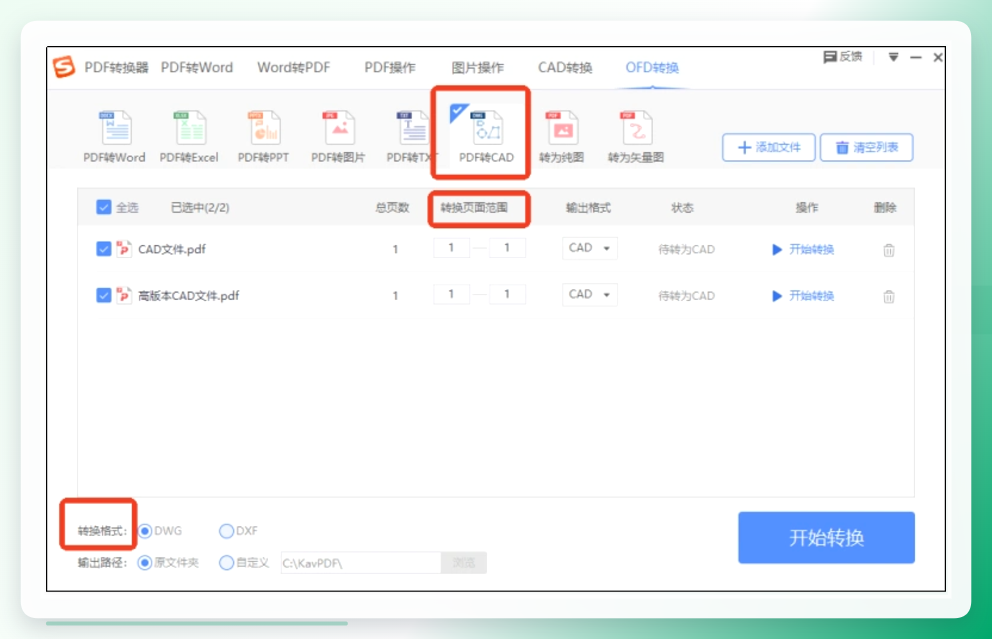Select the PDF转TXT conversion icon
Screen dimensions: 992x639
coord(412,136)
